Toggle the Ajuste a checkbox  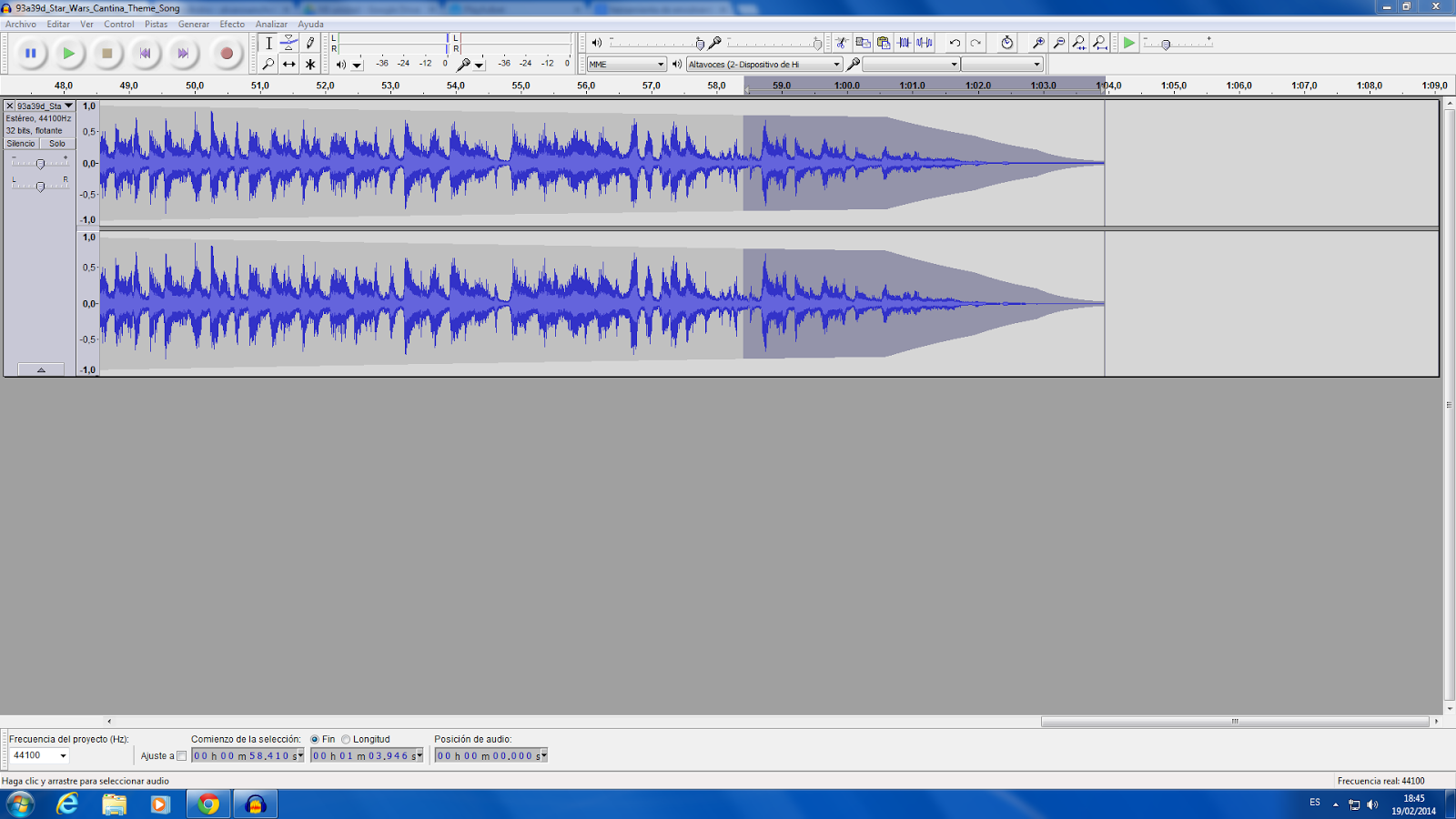pyautogui.click(x=181, y=756)
